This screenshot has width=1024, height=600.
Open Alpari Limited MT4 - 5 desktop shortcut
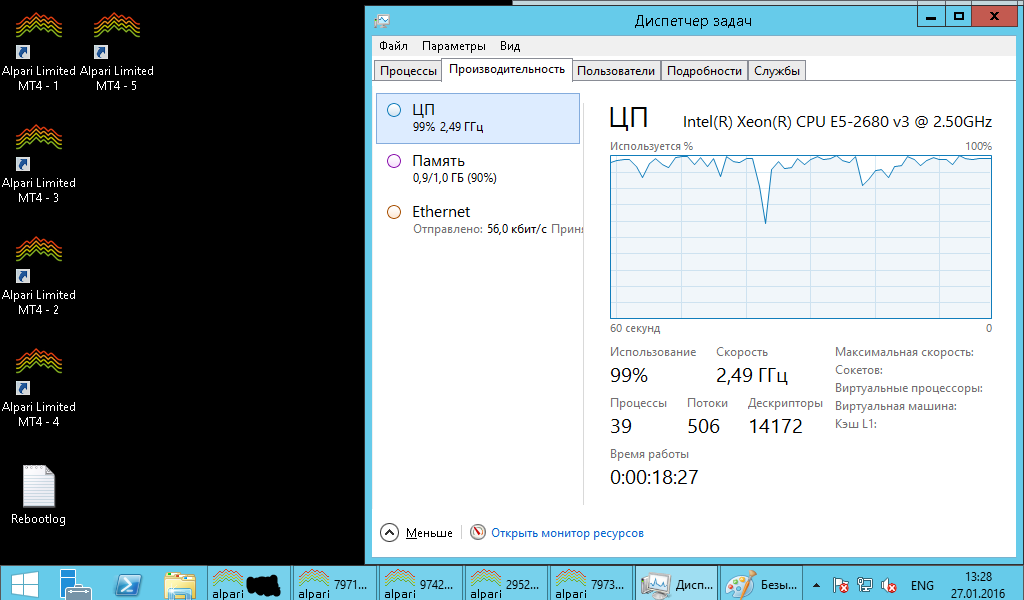click(x=117, y=53)
